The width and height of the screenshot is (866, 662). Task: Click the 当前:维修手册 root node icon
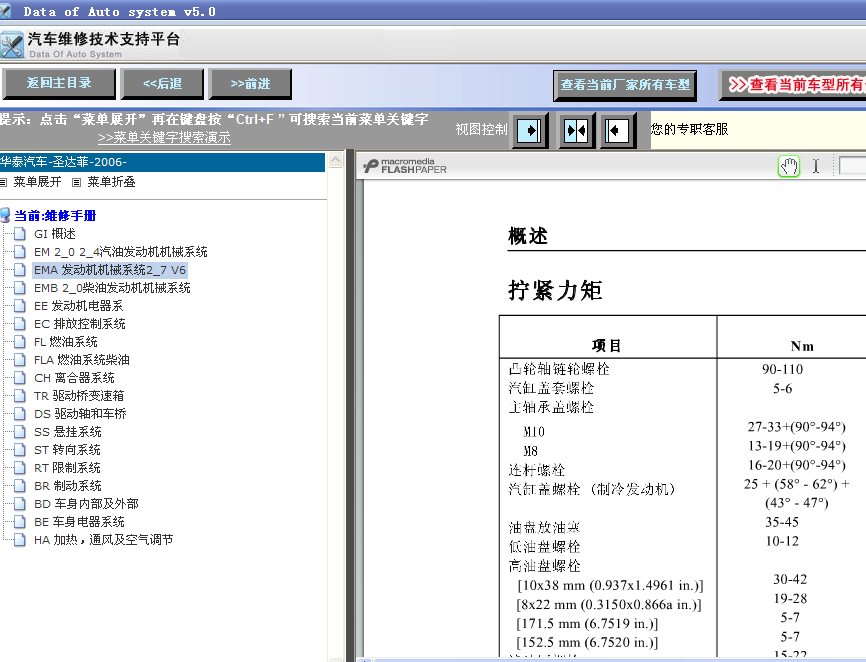tap(5, 215)
